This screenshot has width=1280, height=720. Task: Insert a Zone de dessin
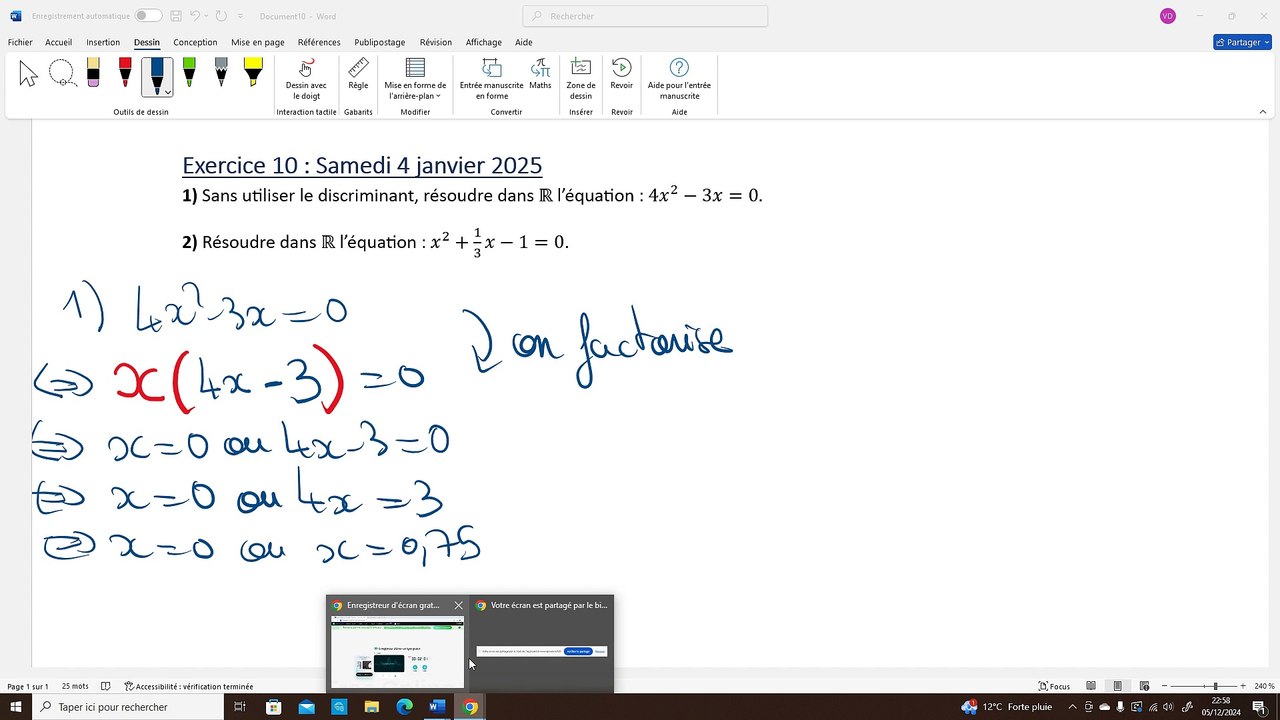[x=581, y=79]
